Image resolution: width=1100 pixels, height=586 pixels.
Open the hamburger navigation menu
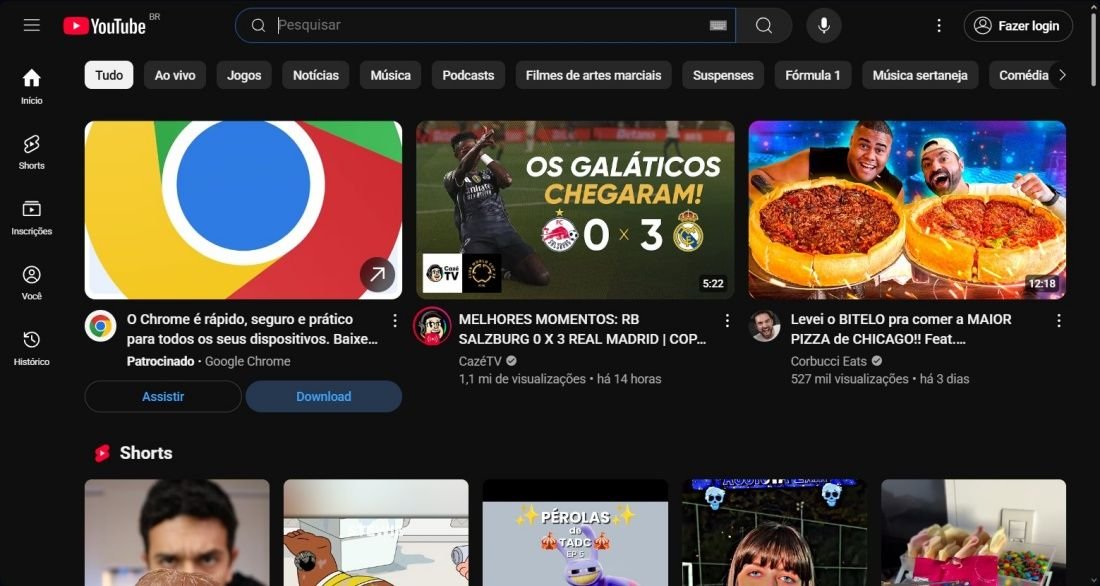(x=31, y=25)
